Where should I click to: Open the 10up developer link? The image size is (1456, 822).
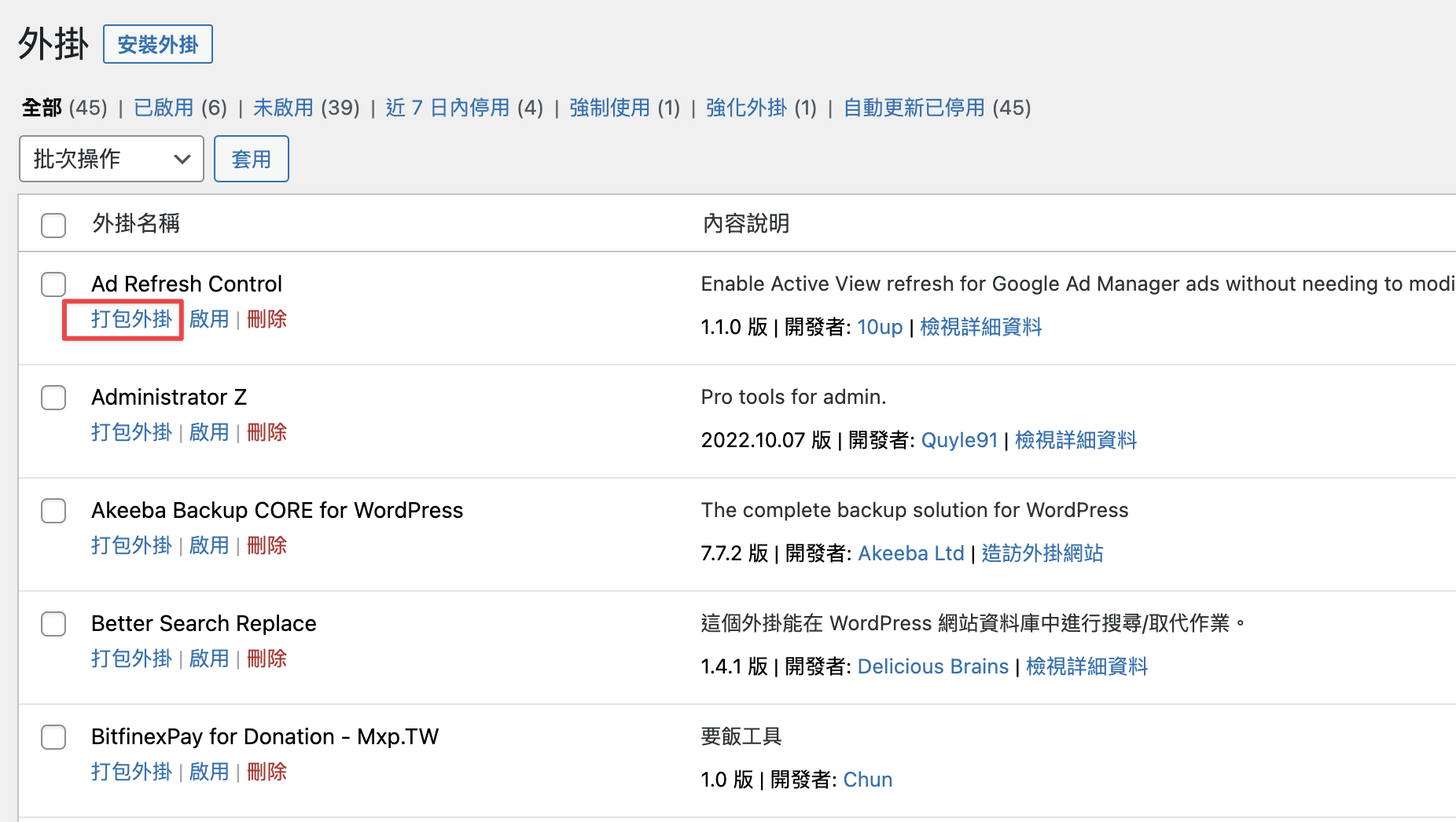880,327
